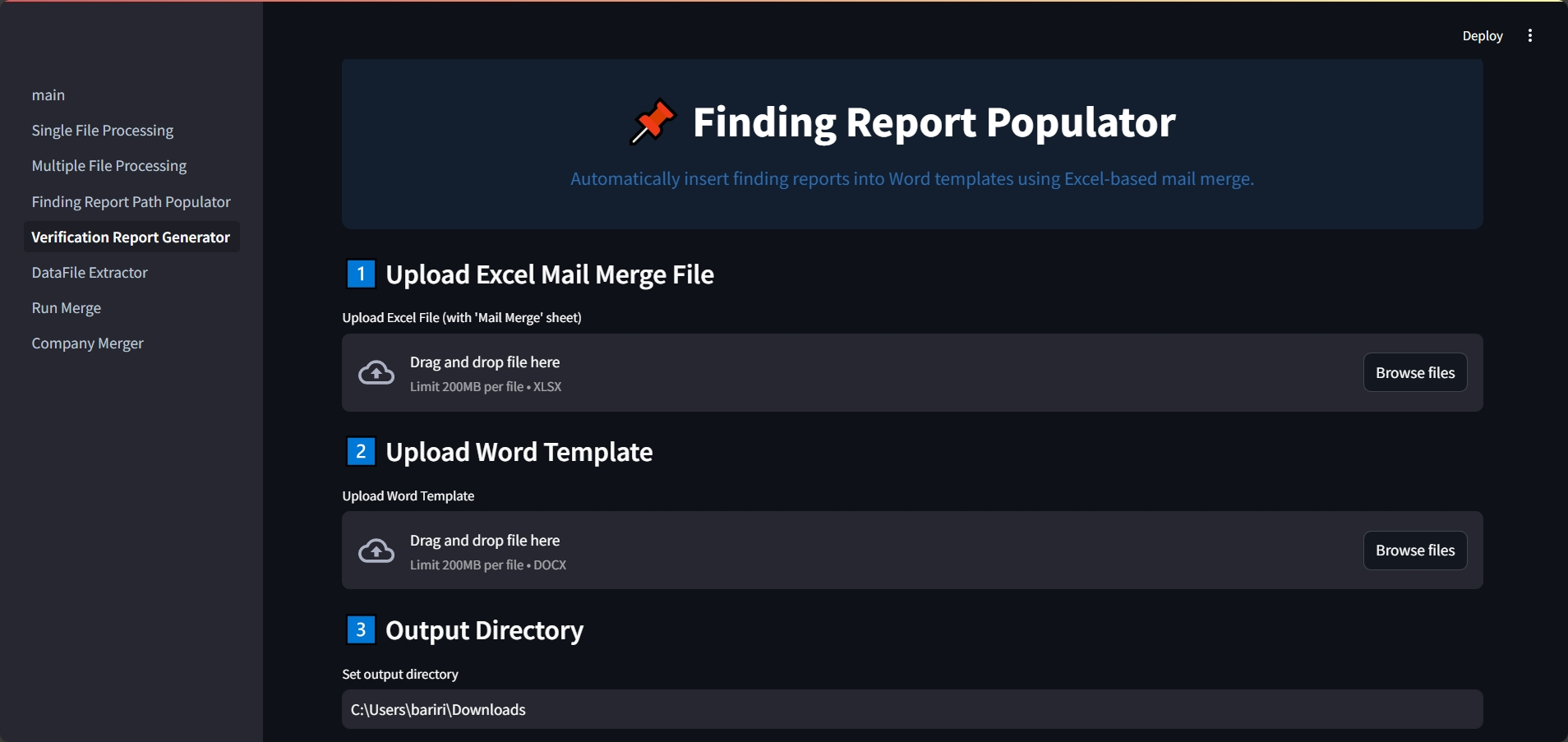1568x742 pixels.
Task: Go to Single File Processing page
Action: click(103, 131)
